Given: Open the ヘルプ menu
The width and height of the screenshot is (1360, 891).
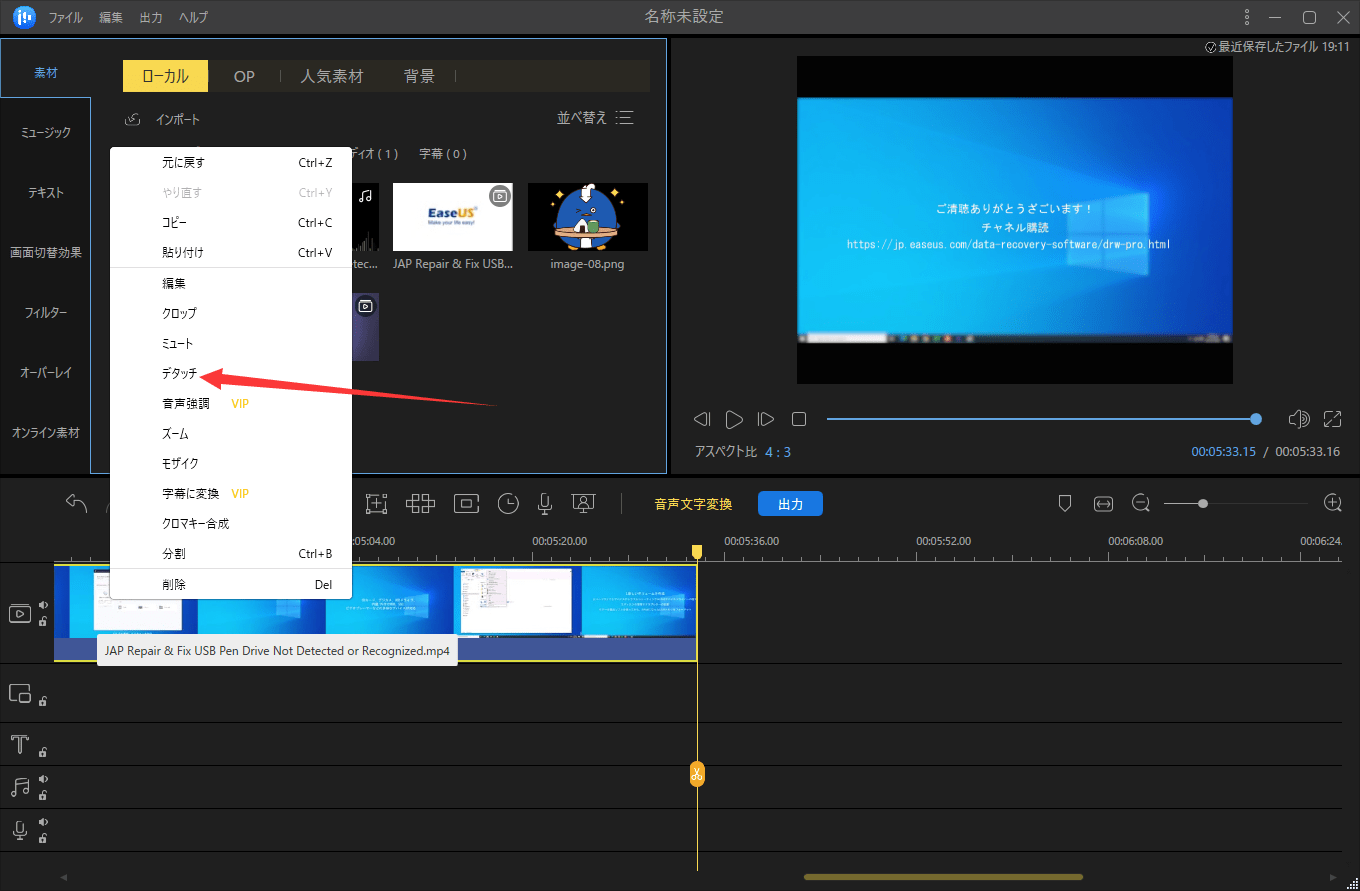Looking at the screenshot, I should 194,18.
